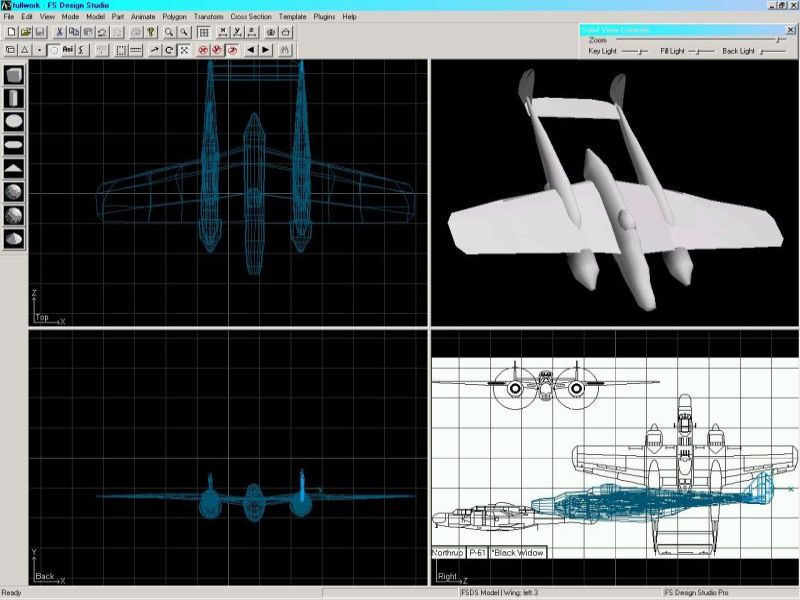This screenshot has width=800, height=600.
Task: Open the Polygon menu
Action: (176, 17)
